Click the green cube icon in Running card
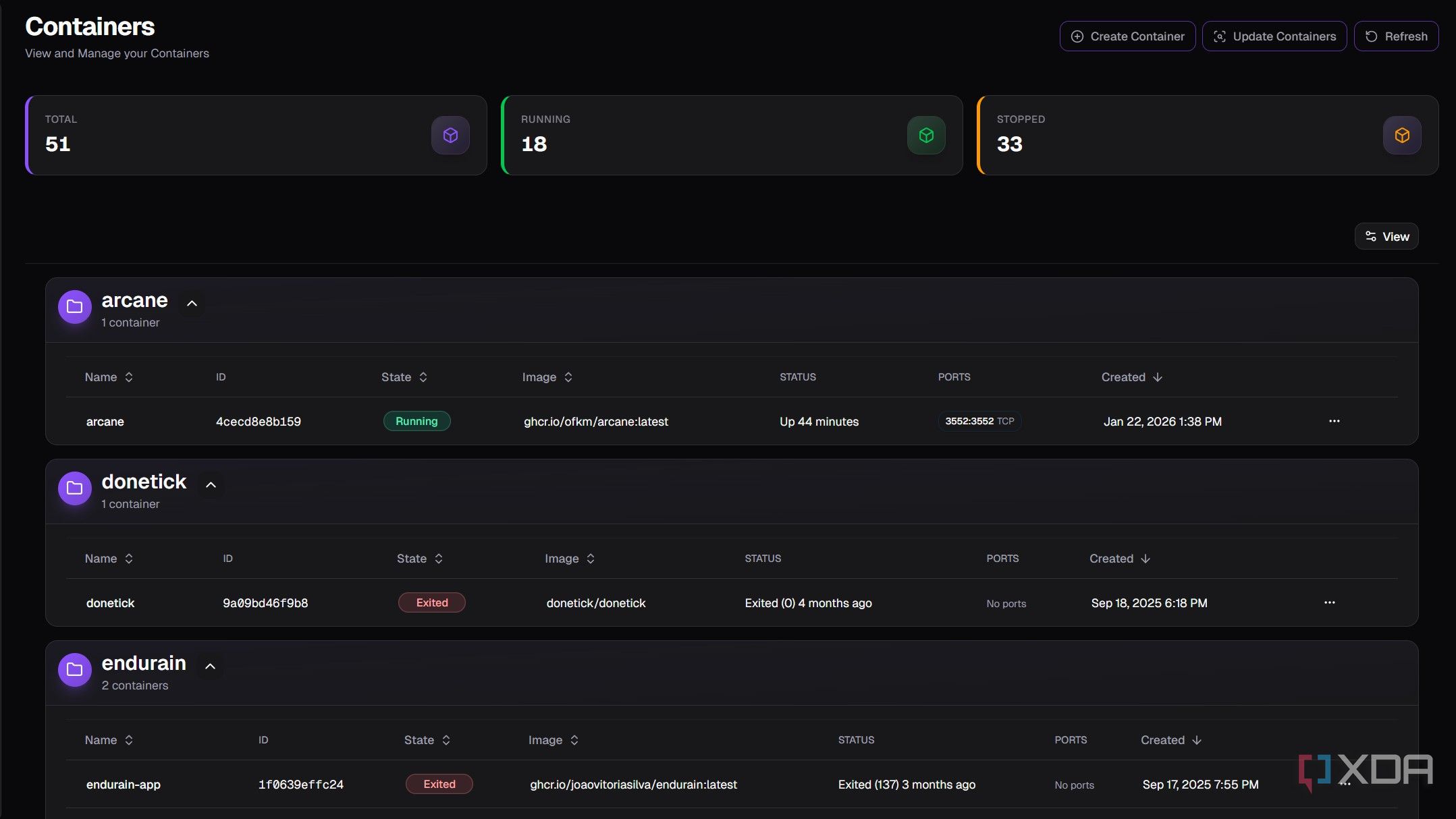The image size is (1456, 819). pos(926,136)
